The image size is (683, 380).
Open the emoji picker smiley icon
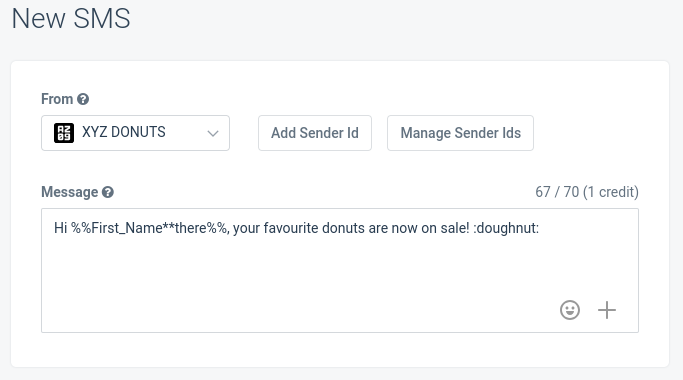(x=570, y=310)
